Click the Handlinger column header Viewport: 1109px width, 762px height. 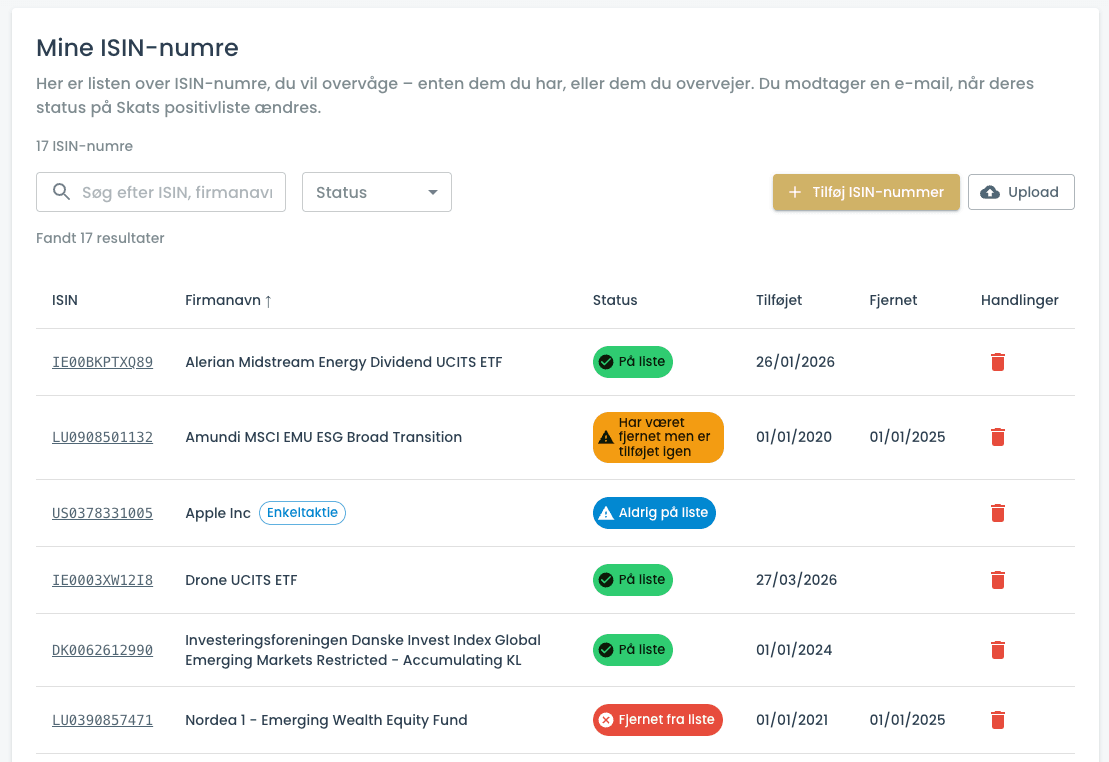(x=1019, y=300)
